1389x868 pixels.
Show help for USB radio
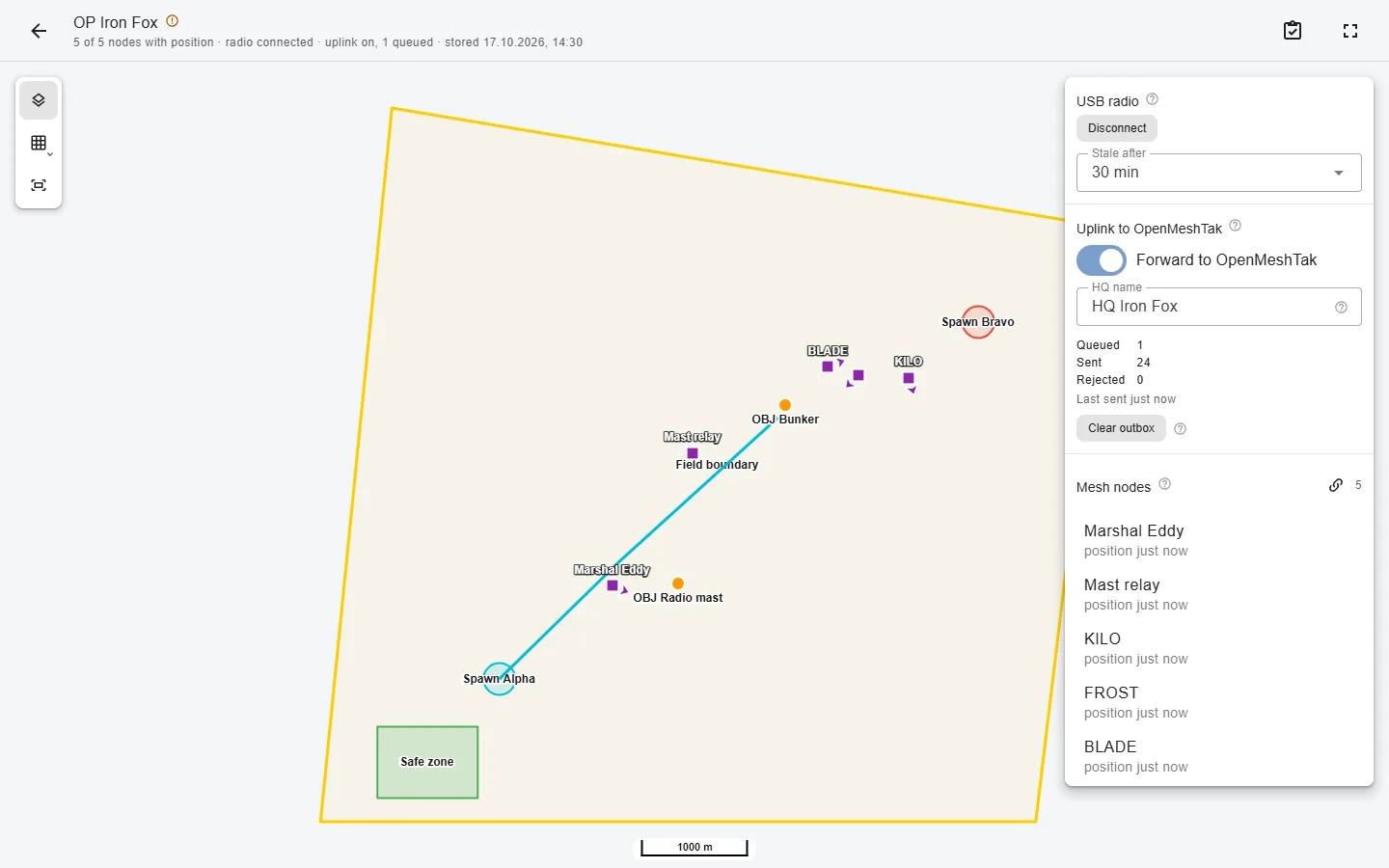[x=1152, y=99]
